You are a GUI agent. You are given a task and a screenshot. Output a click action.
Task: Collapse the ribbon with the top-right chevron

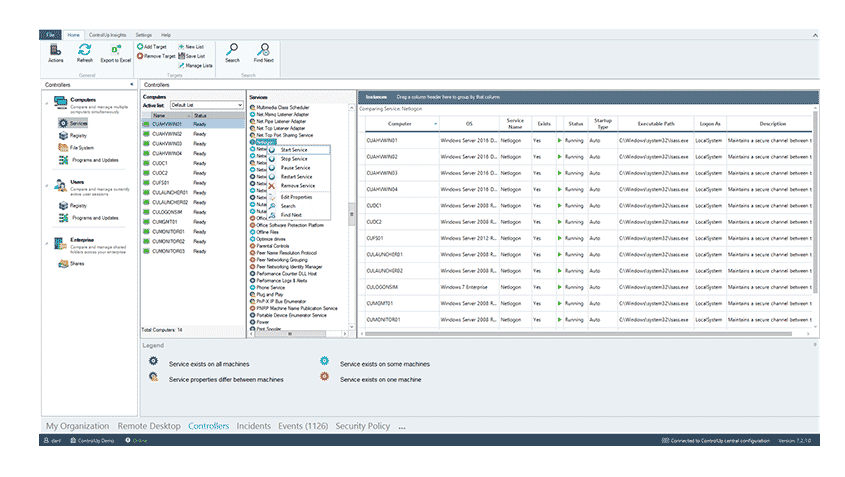[x=815, y=35]
